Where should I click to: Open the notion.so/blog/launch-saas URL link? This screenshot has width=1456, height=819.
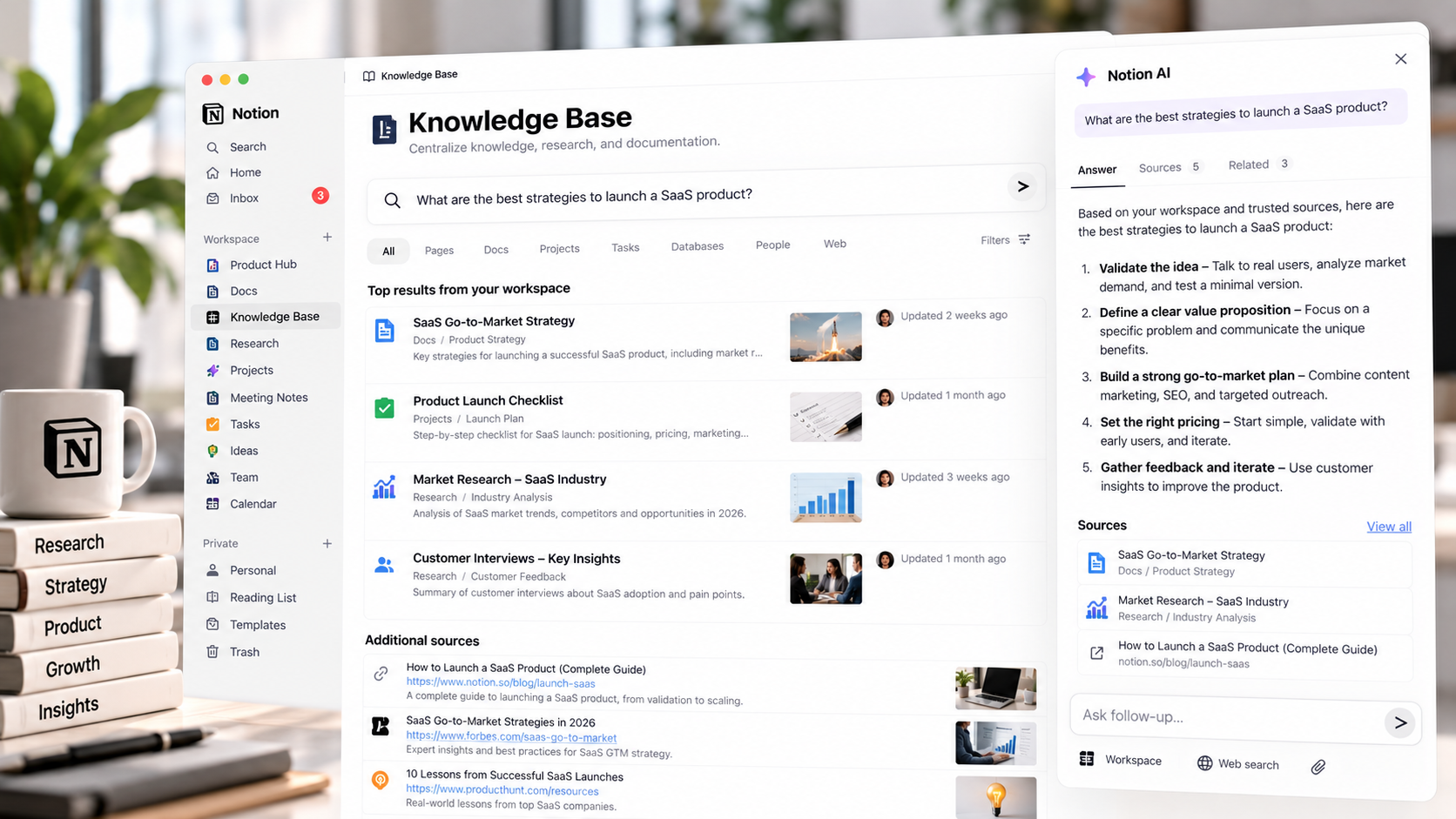[501, 683]
